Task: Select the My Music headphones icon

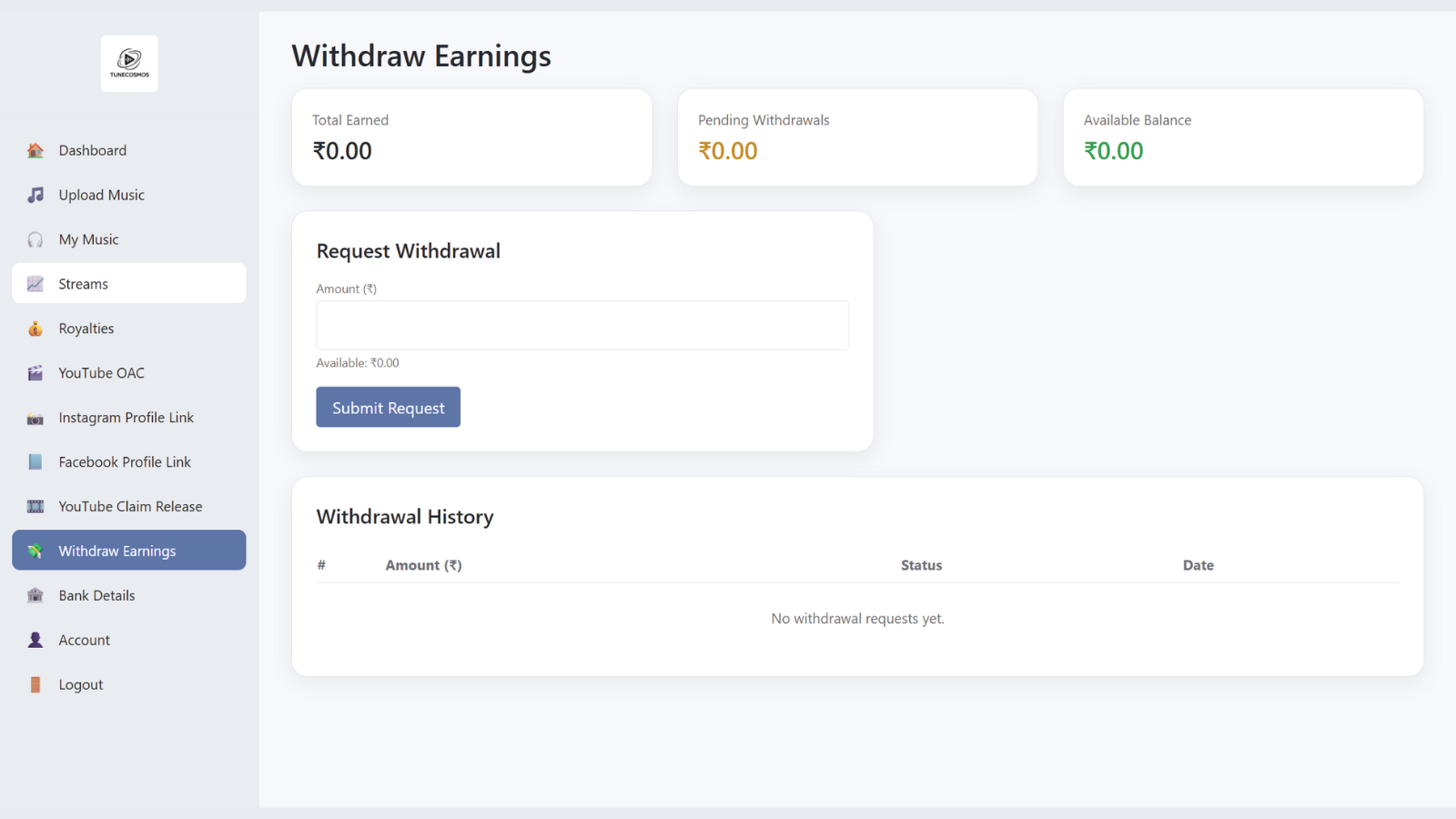Action: [x=35, y=238]
